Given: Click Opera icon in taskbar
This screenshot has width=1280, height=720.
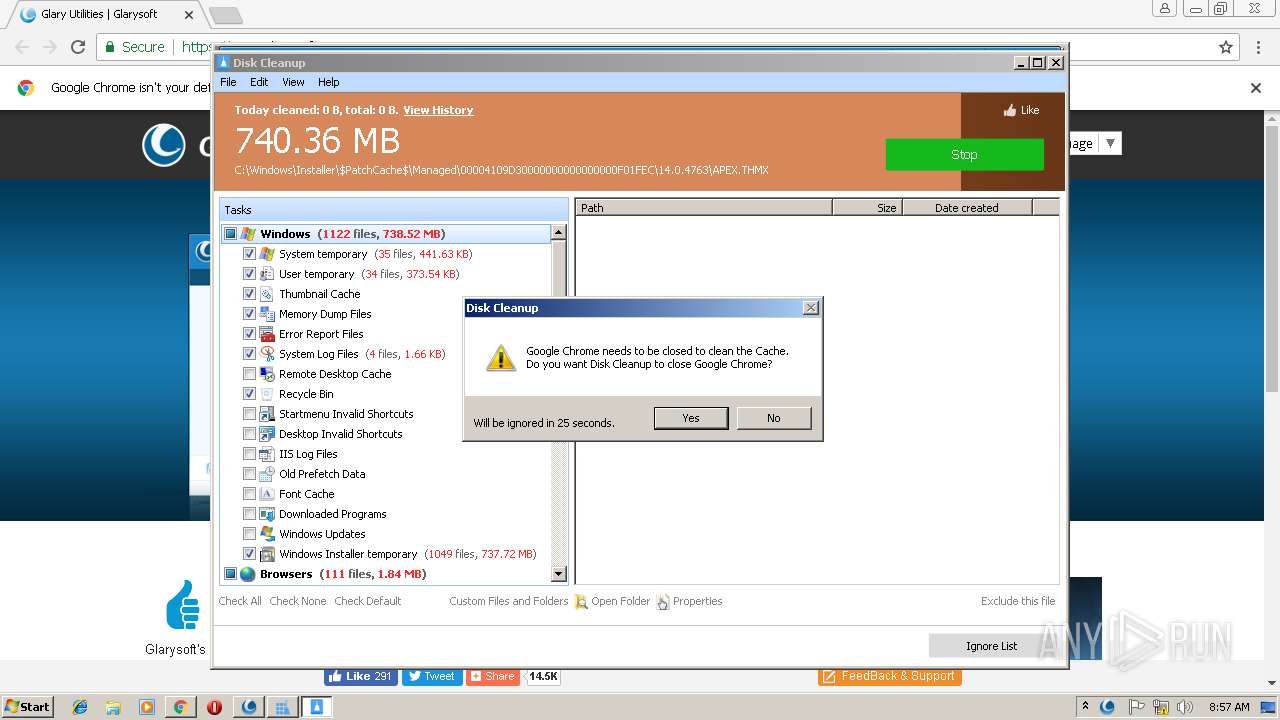Looking at the screenshot, I should pos(214,707).
